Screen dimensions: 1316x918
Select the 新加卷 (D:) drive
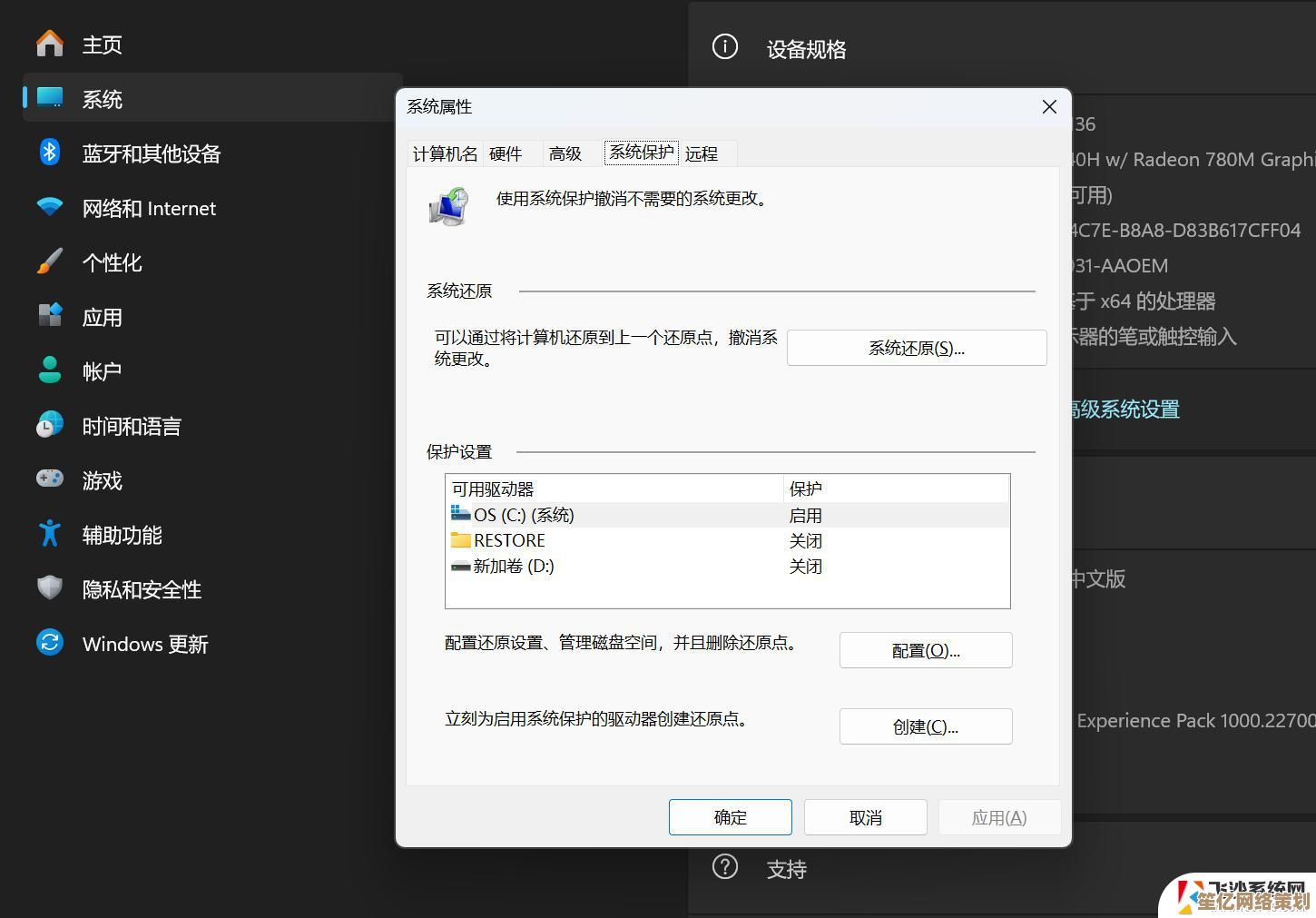tap(513, 567)
